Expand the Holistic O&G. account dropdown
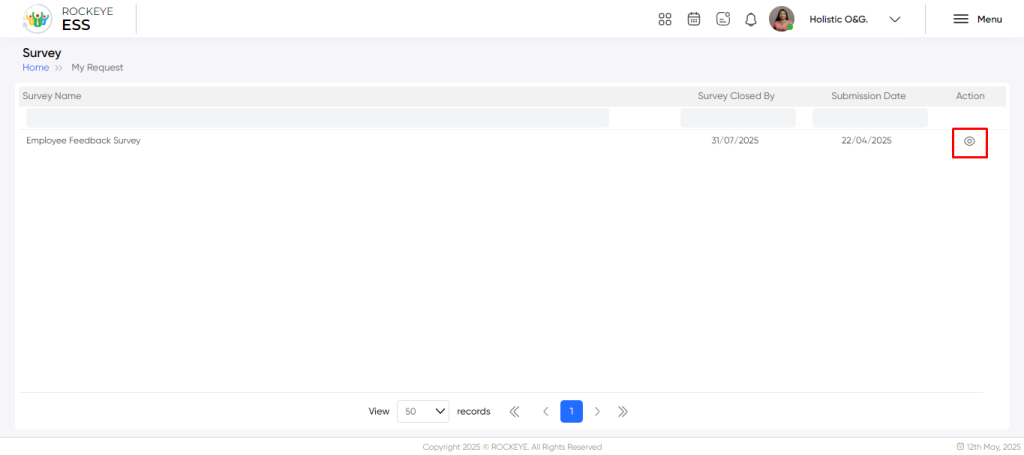 895,20
